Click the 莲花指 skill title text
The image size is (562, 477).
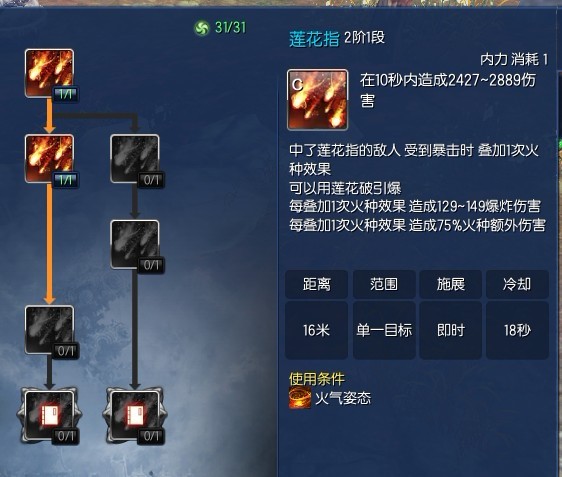[314, 39]
